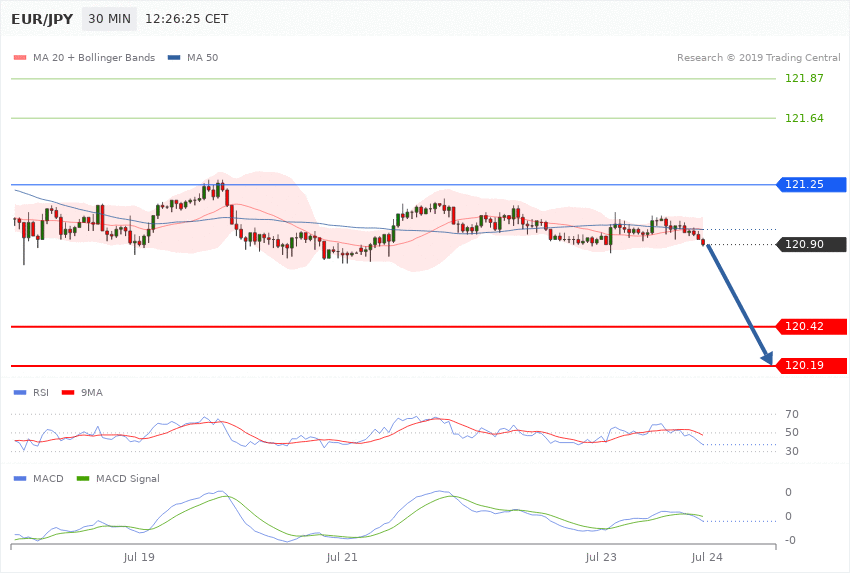Click the red 120.42 support price tag

[811, 326]
